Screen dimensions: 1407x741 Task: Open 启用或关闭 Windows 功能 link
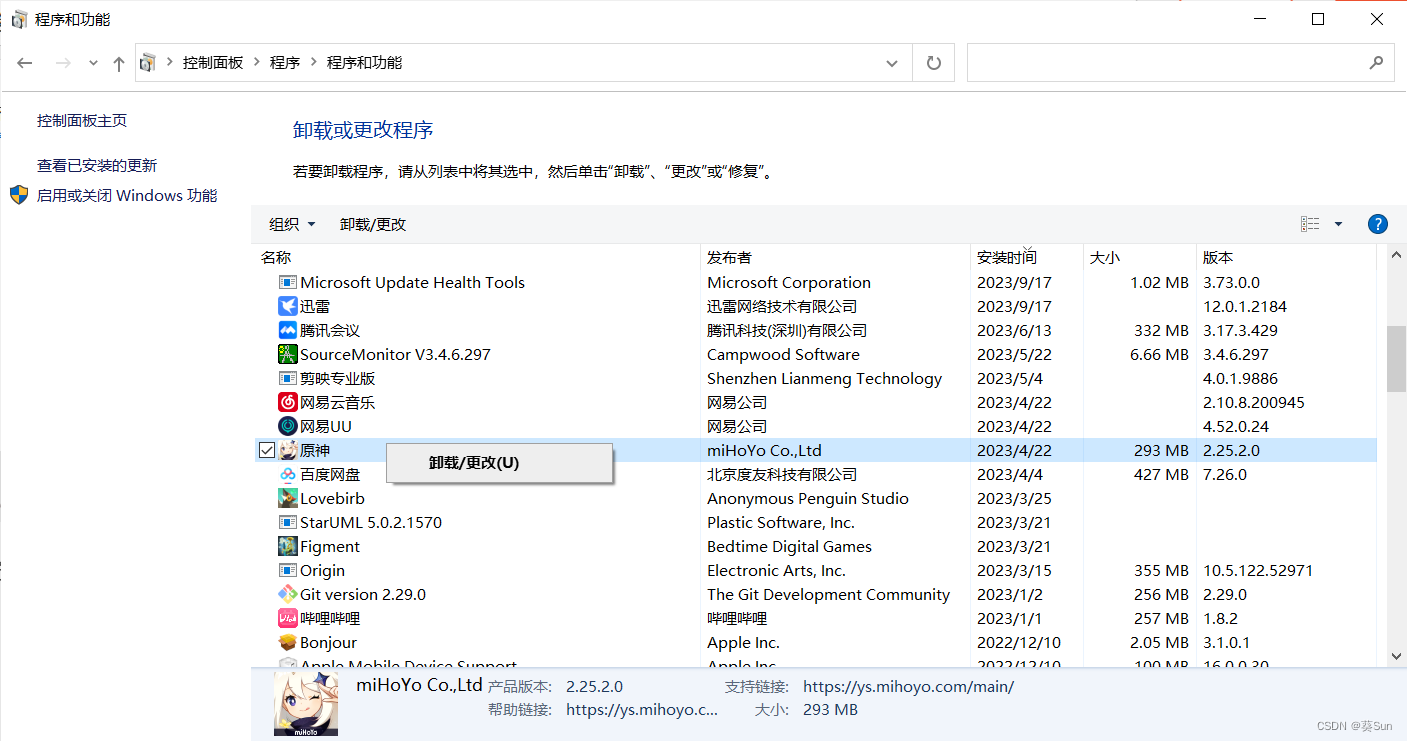coord(127,196)
